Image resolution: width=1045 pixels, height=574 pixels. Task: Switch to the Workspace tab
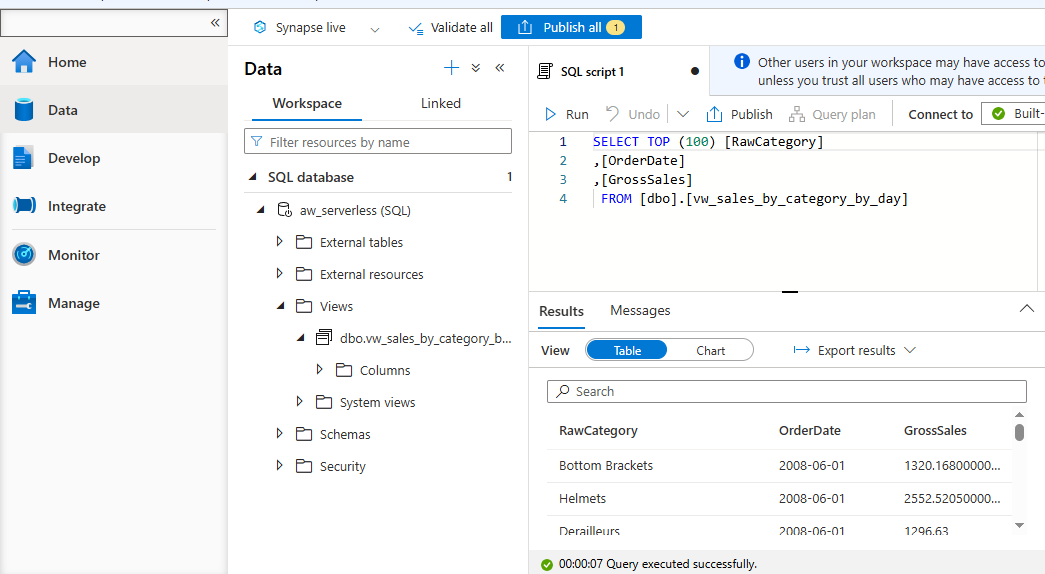pyautogui.click(x=307, y=103)
